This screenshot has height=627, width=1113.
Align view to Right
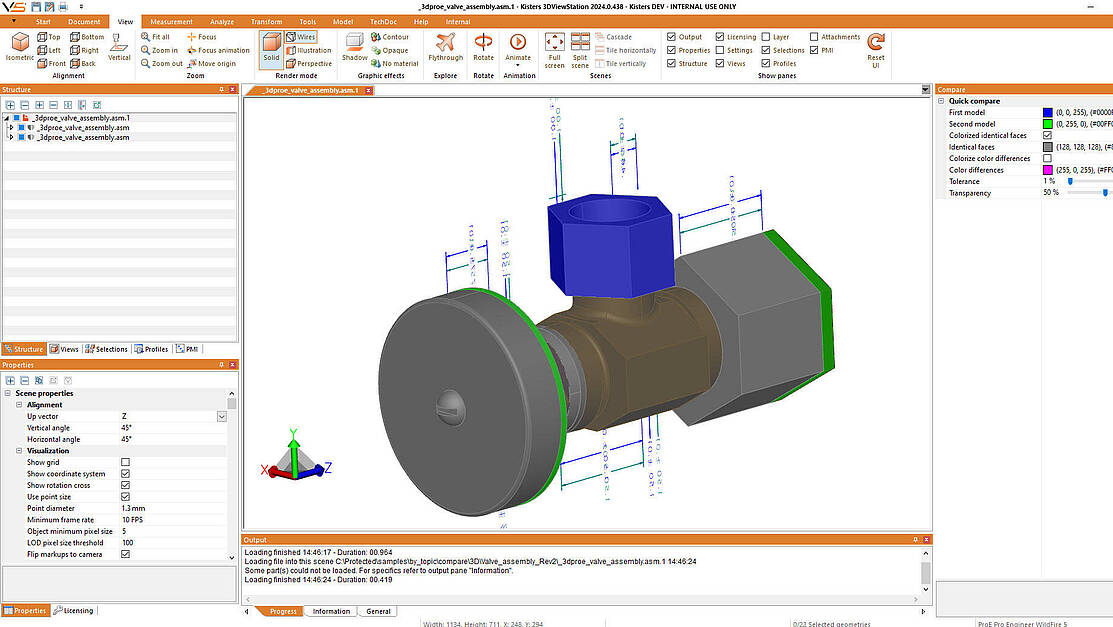tap(84, 50)
